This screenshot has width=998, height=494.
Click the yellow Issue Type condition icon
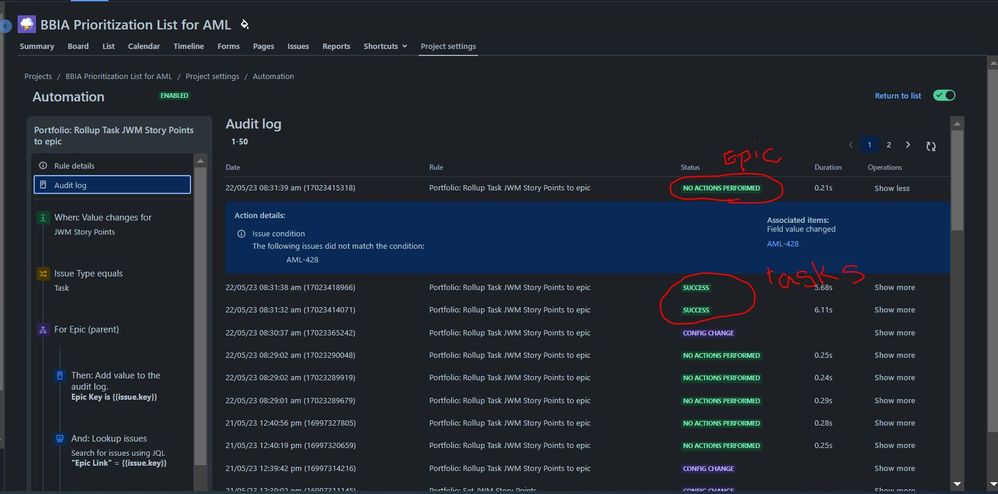(x=43, y=274)
